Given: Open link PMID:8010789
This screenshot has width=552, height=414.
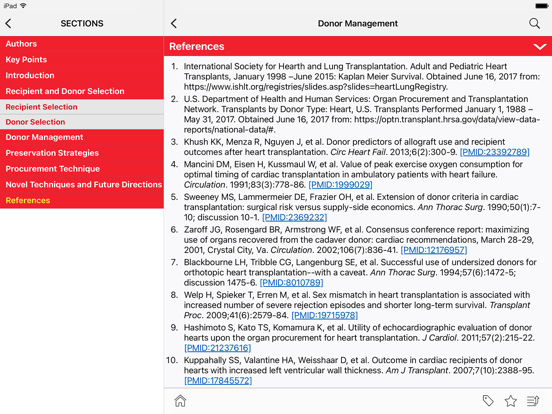Looking at the screenshot, I should (291, 283).
